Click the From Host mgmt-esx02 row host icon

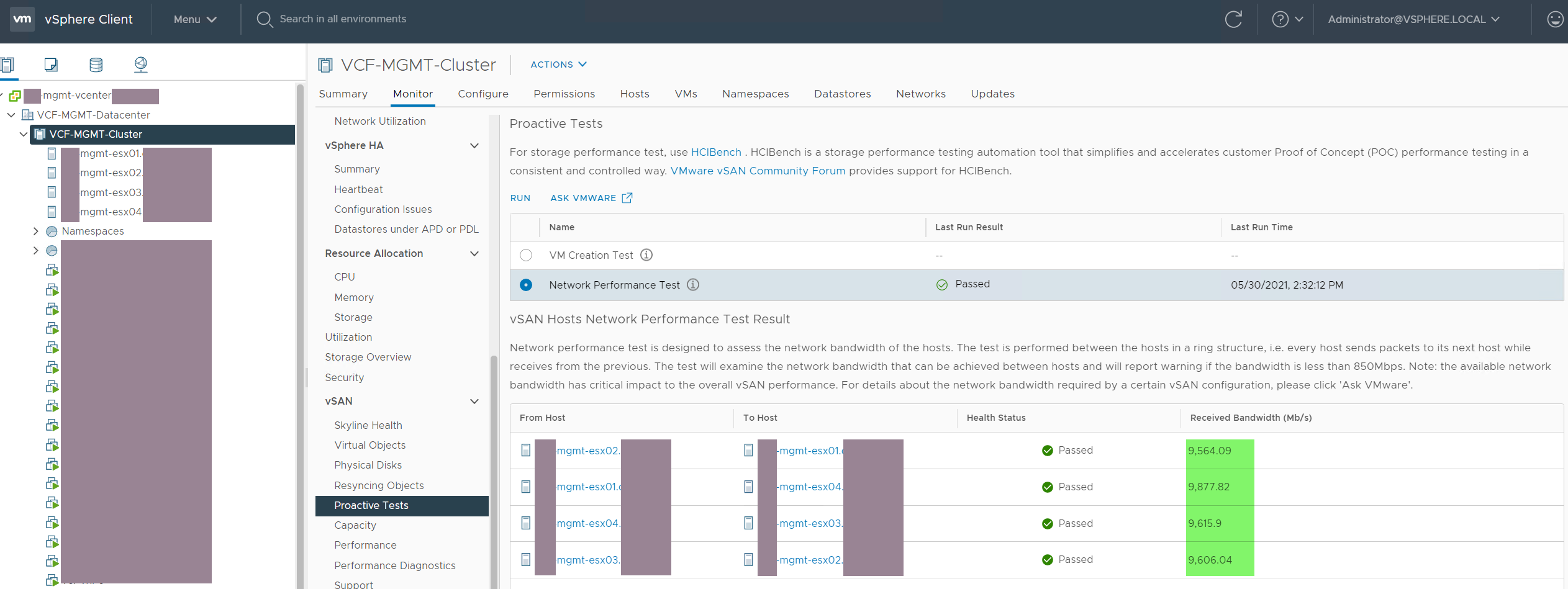(x=526, y=451)
